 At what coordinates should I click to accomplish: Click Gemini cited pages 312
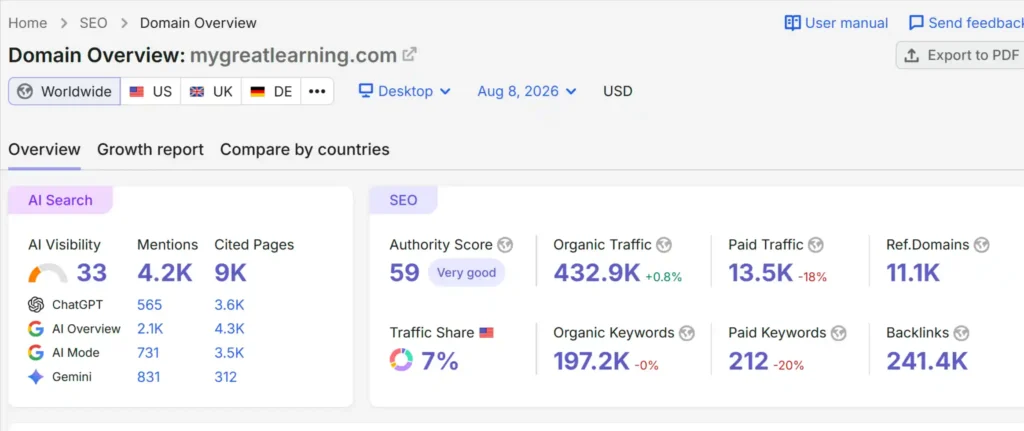225,377
